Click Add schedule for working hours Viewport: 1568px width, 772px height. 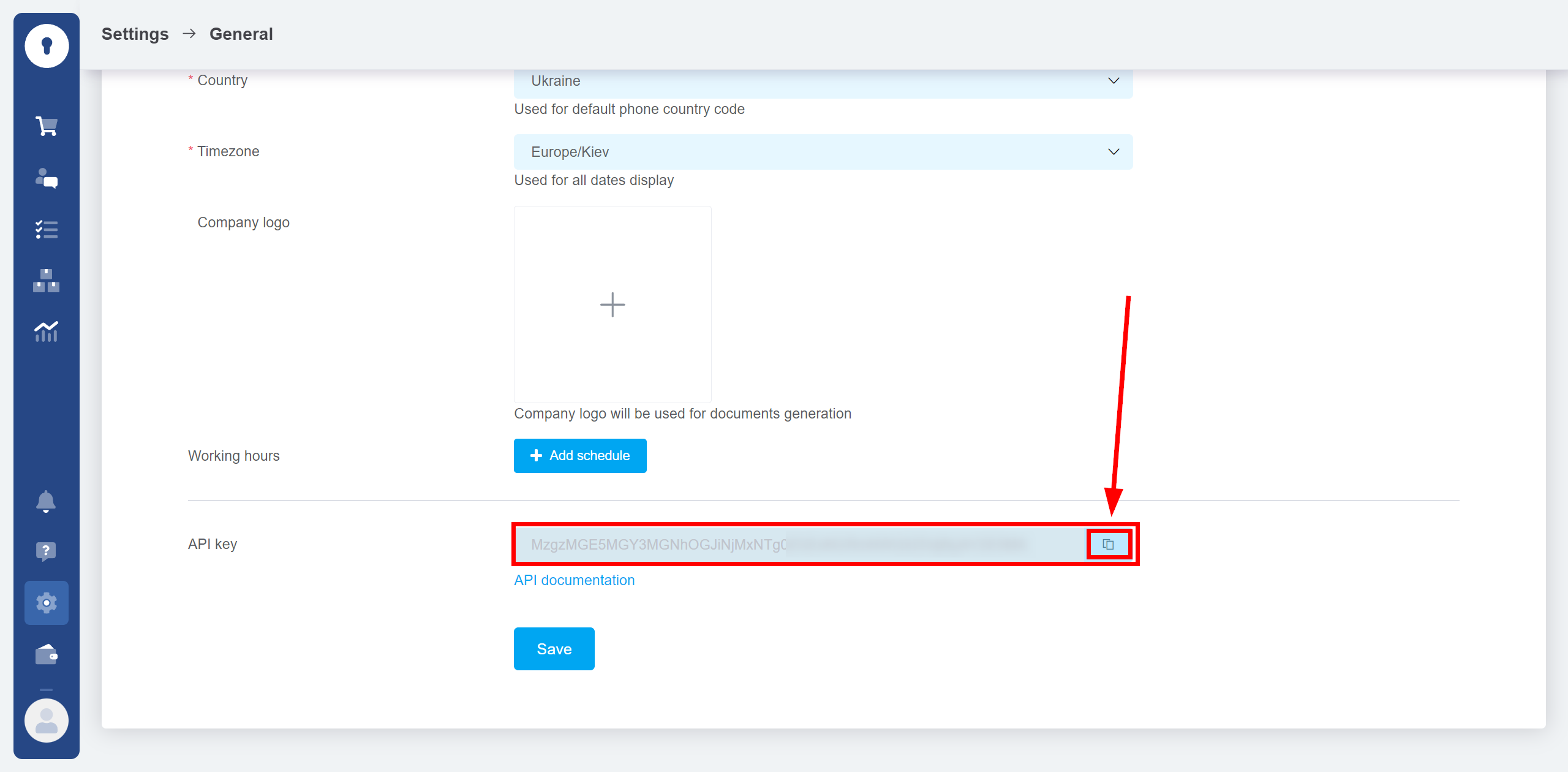[x=580, y=455]
